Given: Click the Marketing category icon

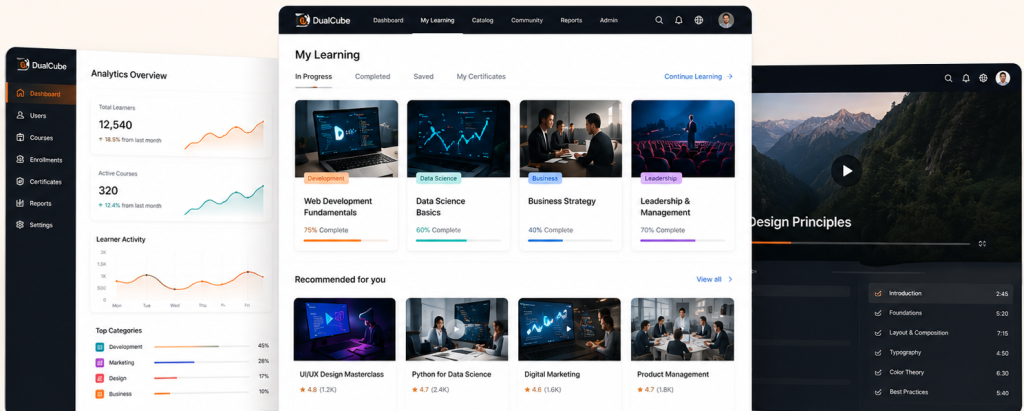Looking at the screenshot, I should coord(100,363).
